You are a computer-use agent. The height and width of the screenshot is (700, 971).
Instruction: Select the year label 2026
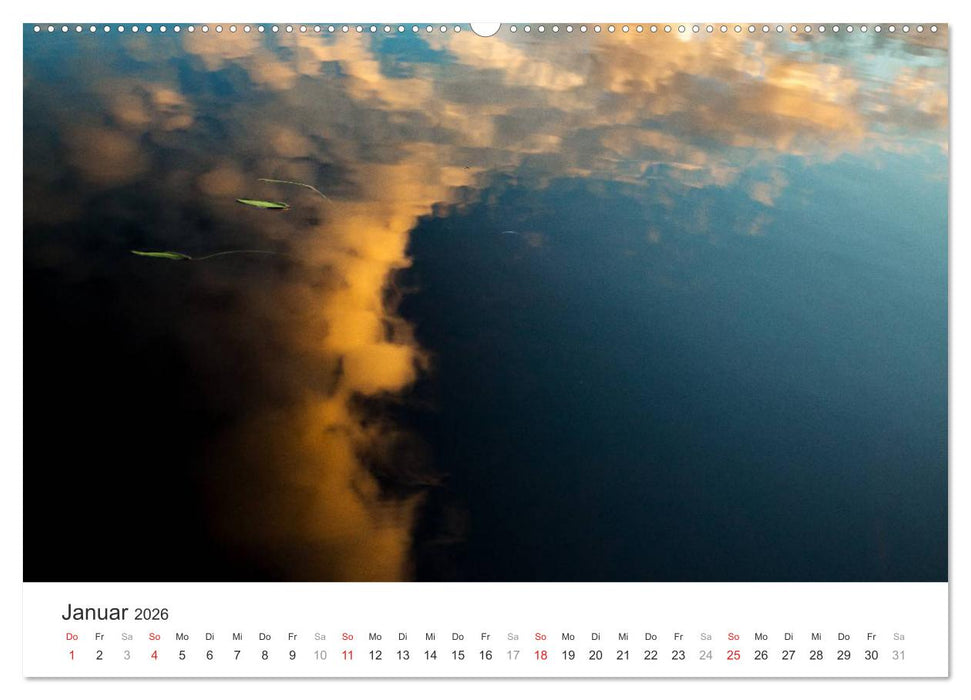click(x=153, y=614)
